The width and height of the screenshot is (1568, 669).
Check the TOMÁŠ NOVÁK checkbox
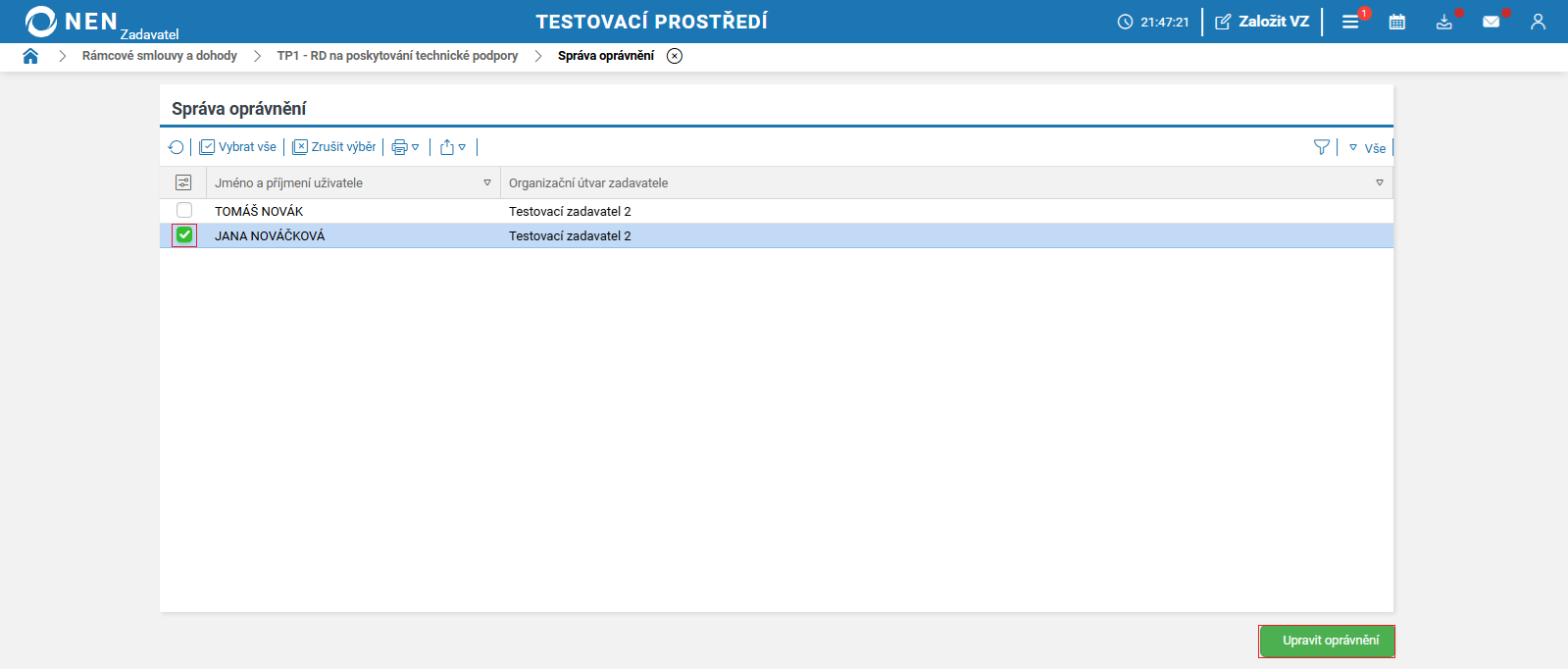(x=184, y=210)
